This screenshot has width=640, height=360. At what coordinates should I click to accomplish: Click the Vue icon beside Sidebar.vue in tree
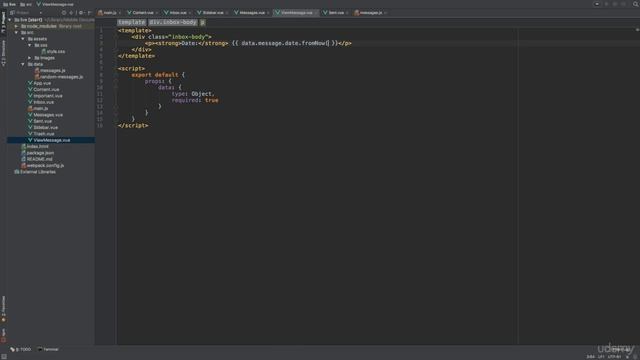coord(30,127)
